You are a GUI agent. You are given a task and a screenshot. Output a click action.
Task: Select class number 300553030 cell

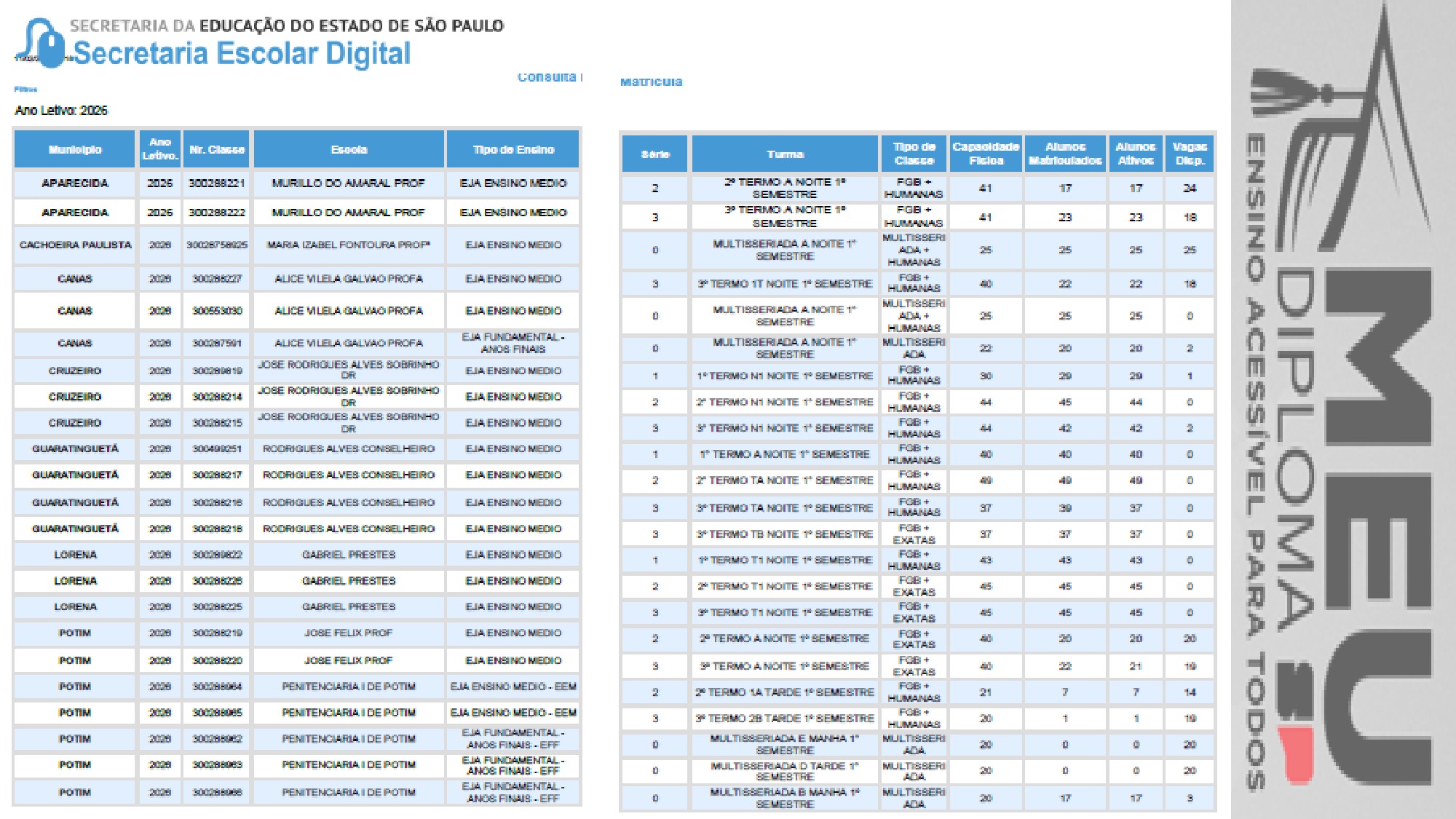tap(217, 311)
